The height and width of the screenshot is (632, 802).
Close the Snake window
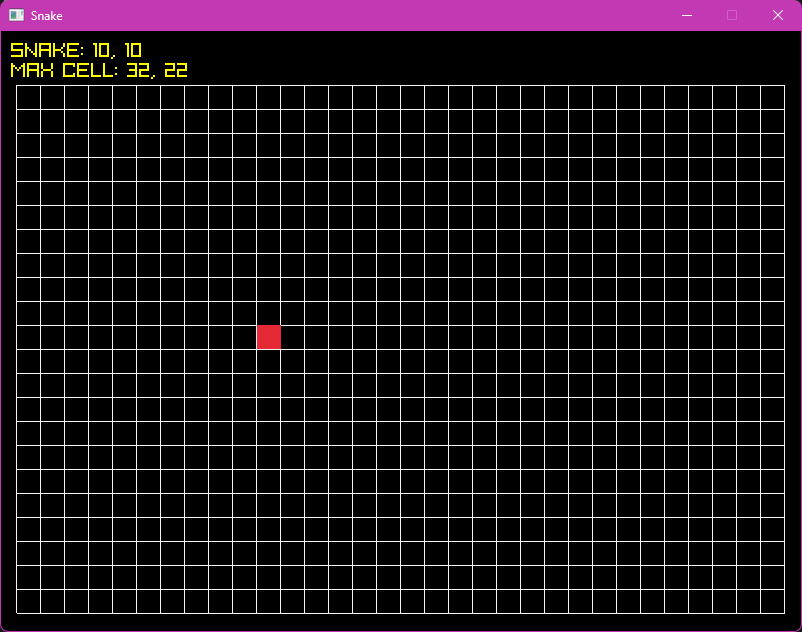click(x=777, y=15)
